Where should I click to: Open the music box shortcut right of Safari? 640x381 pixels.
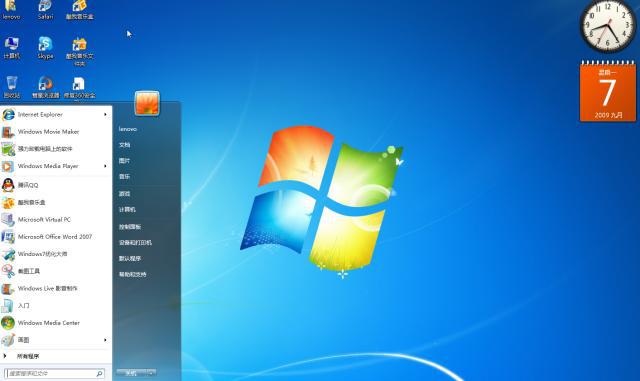(79, 10)
